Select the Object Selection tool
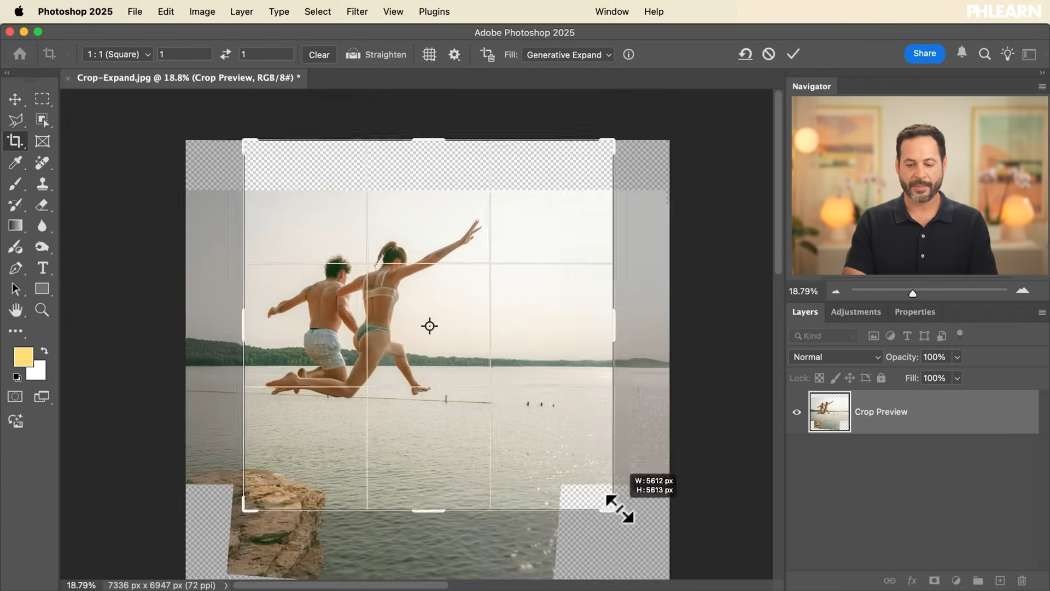This screenshot has width=1050, height=591. click(x=42, y=120)
